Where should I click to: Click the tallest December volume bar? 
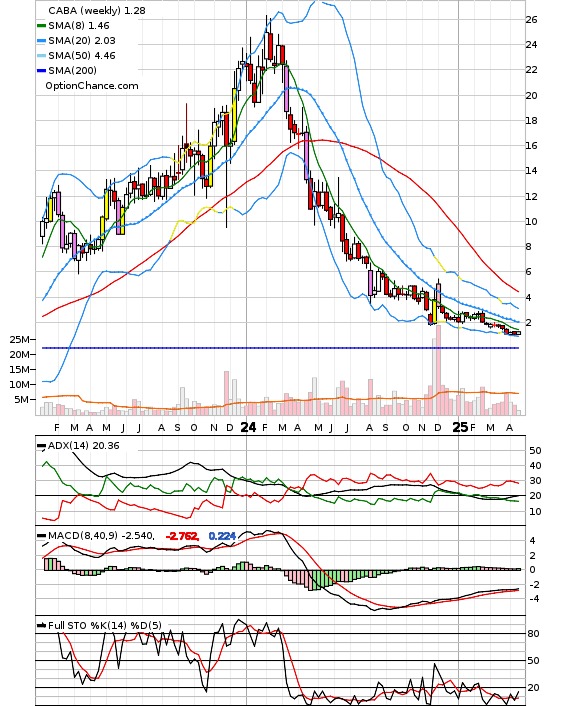(438, 369)
